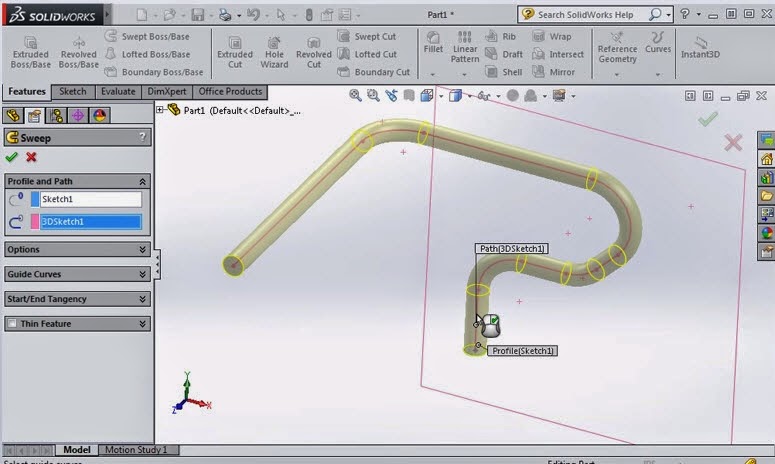The image size is (775, 464).
Task: Open the DimXpertManager tab icon
Action: pyautogui.click(x=78, y=115)
